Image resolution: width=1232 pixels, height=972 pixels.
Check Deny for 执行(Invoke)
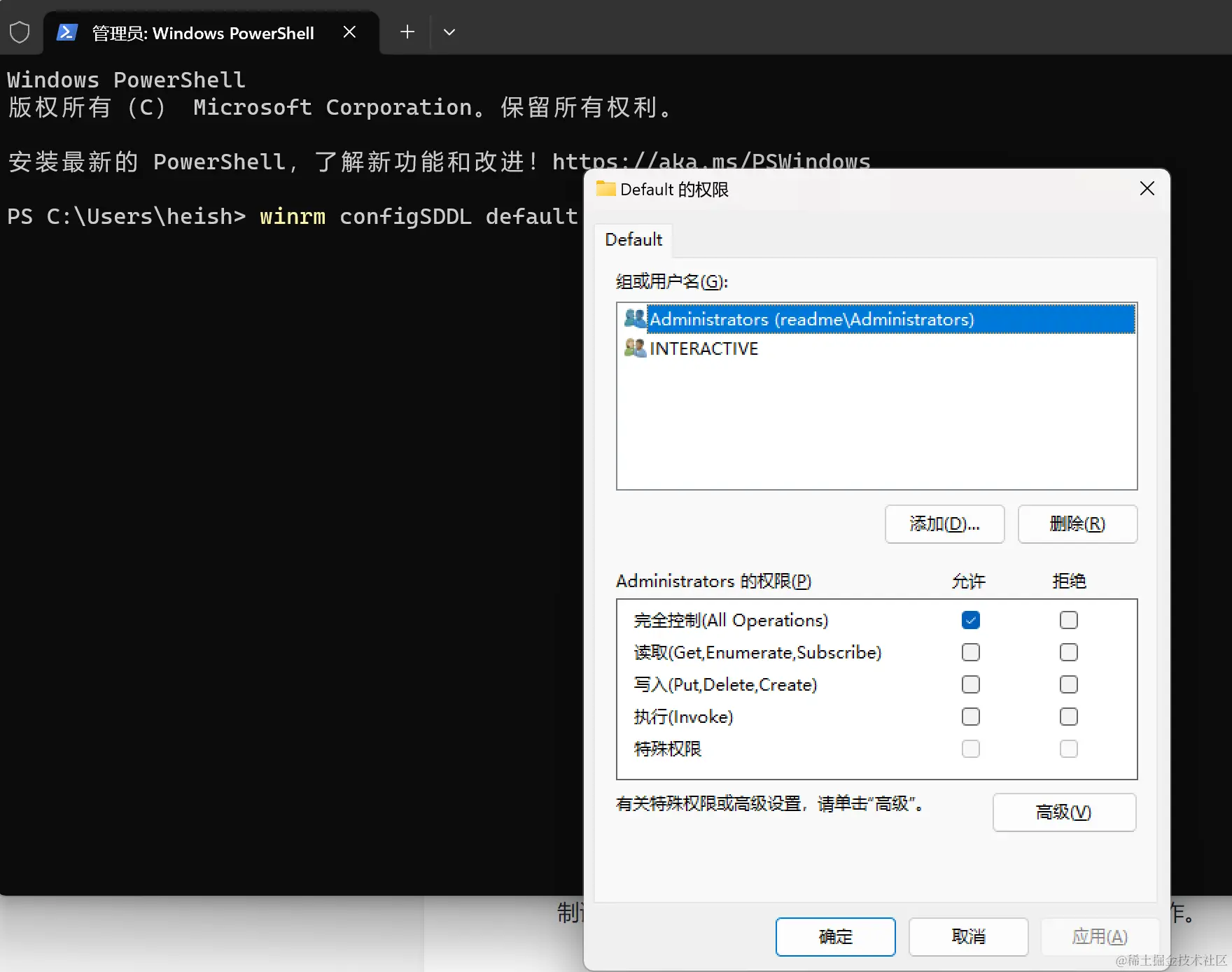click(1069, 717)
